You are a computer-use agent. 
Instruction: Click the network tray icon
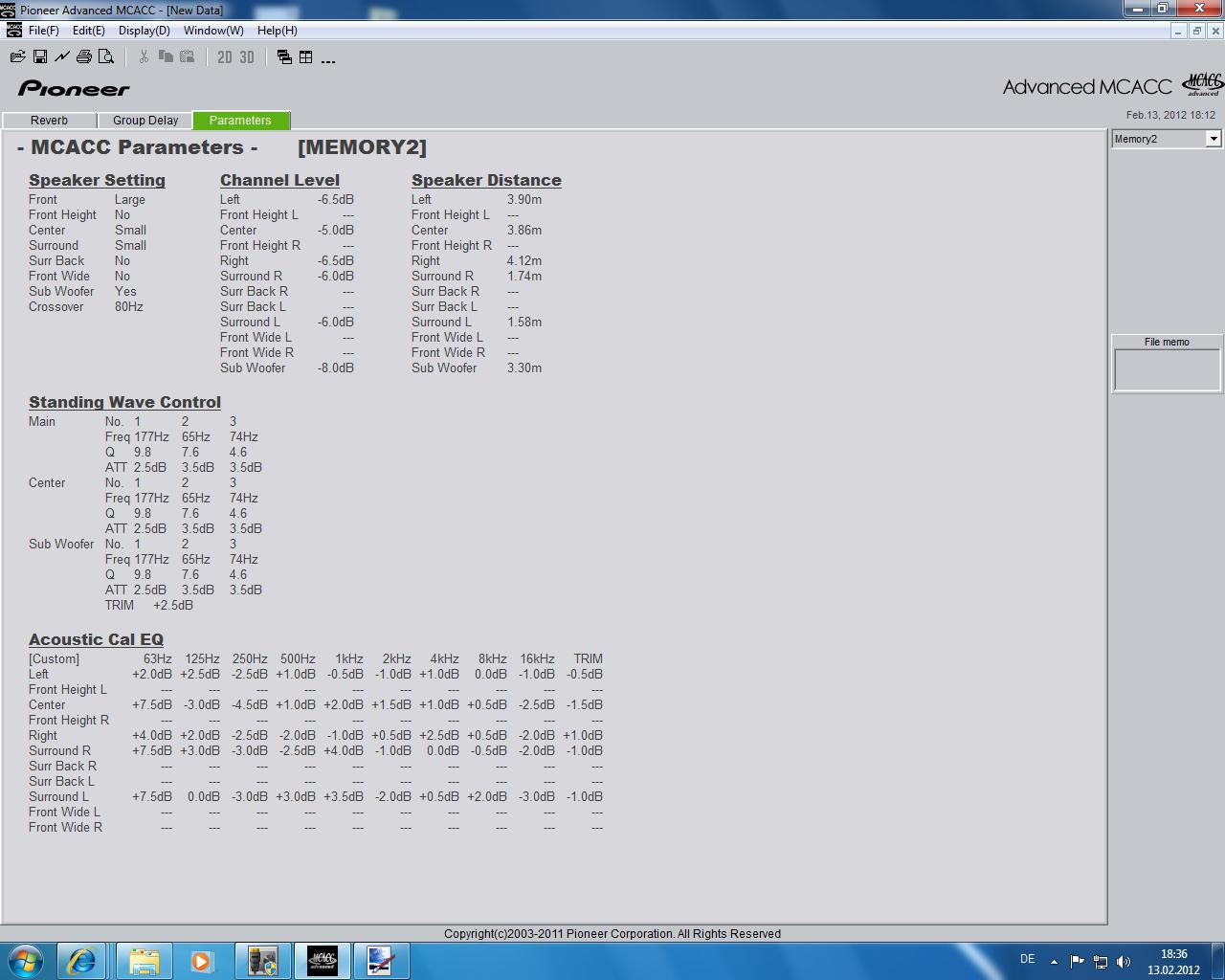[x=1101, y=961]
